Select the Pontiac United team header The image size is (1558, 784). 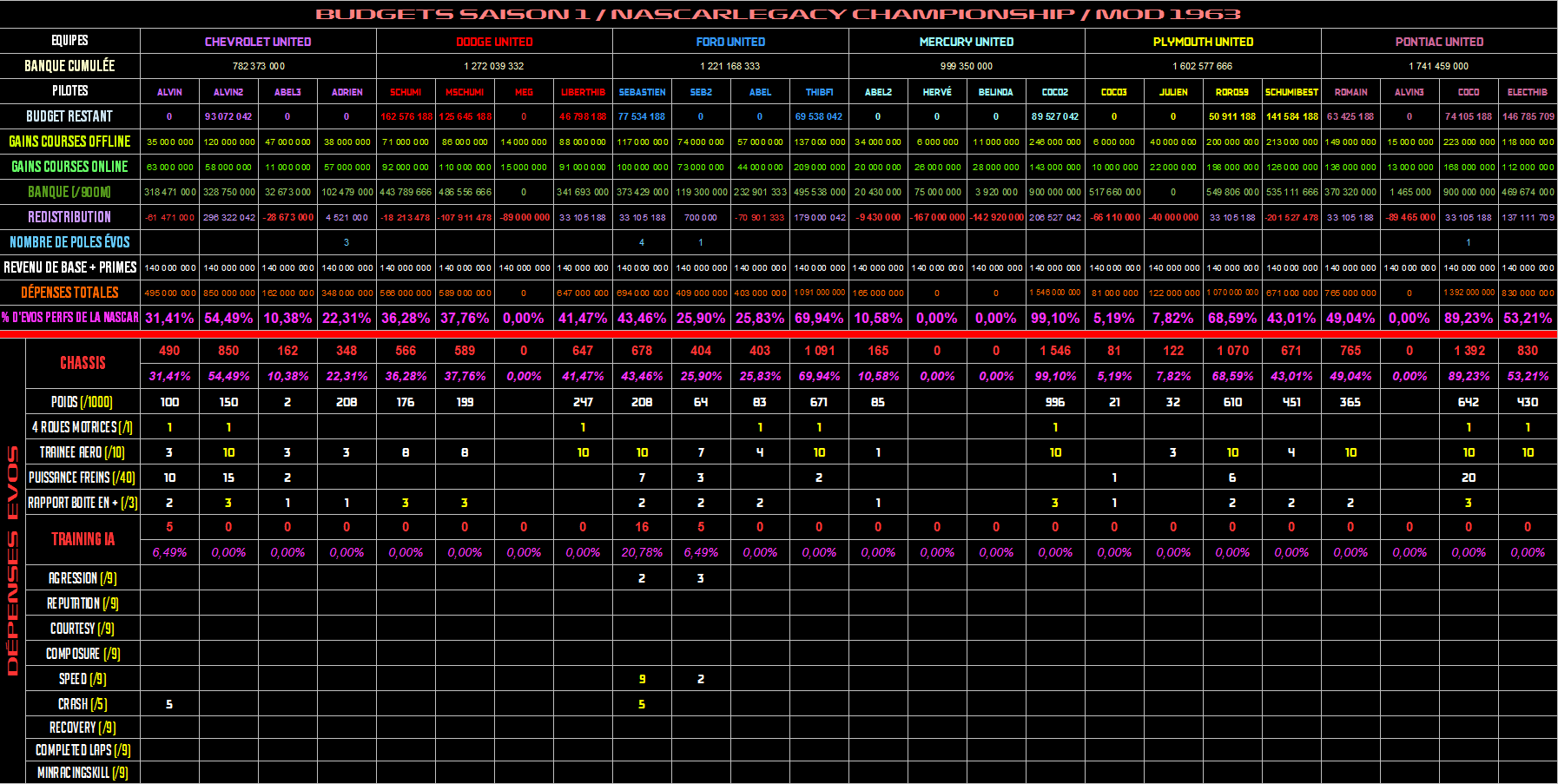1439,42
